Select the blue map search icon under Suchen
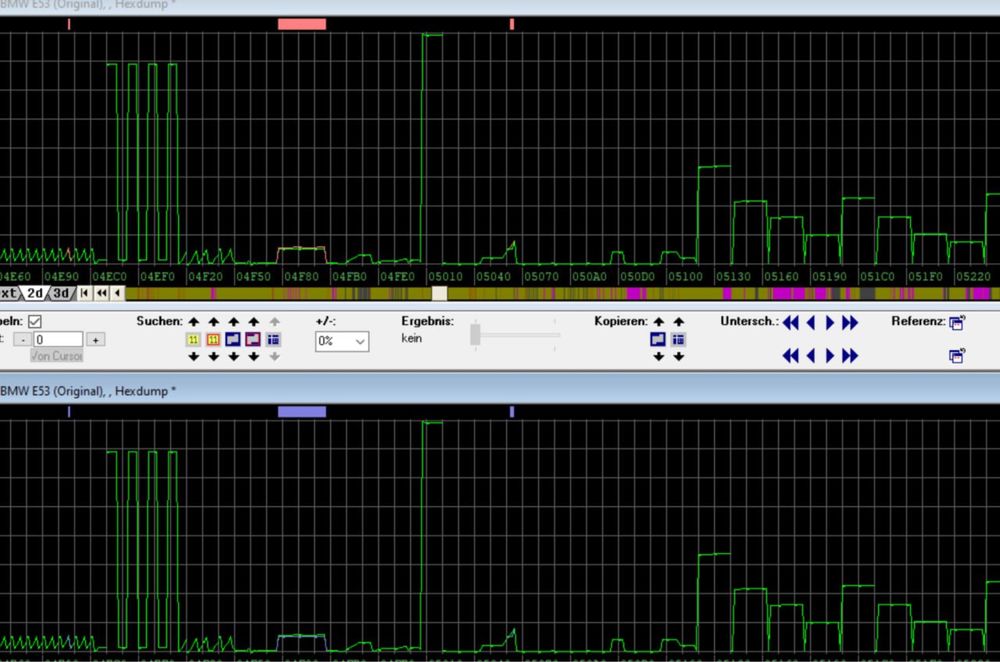 [233, 339]
